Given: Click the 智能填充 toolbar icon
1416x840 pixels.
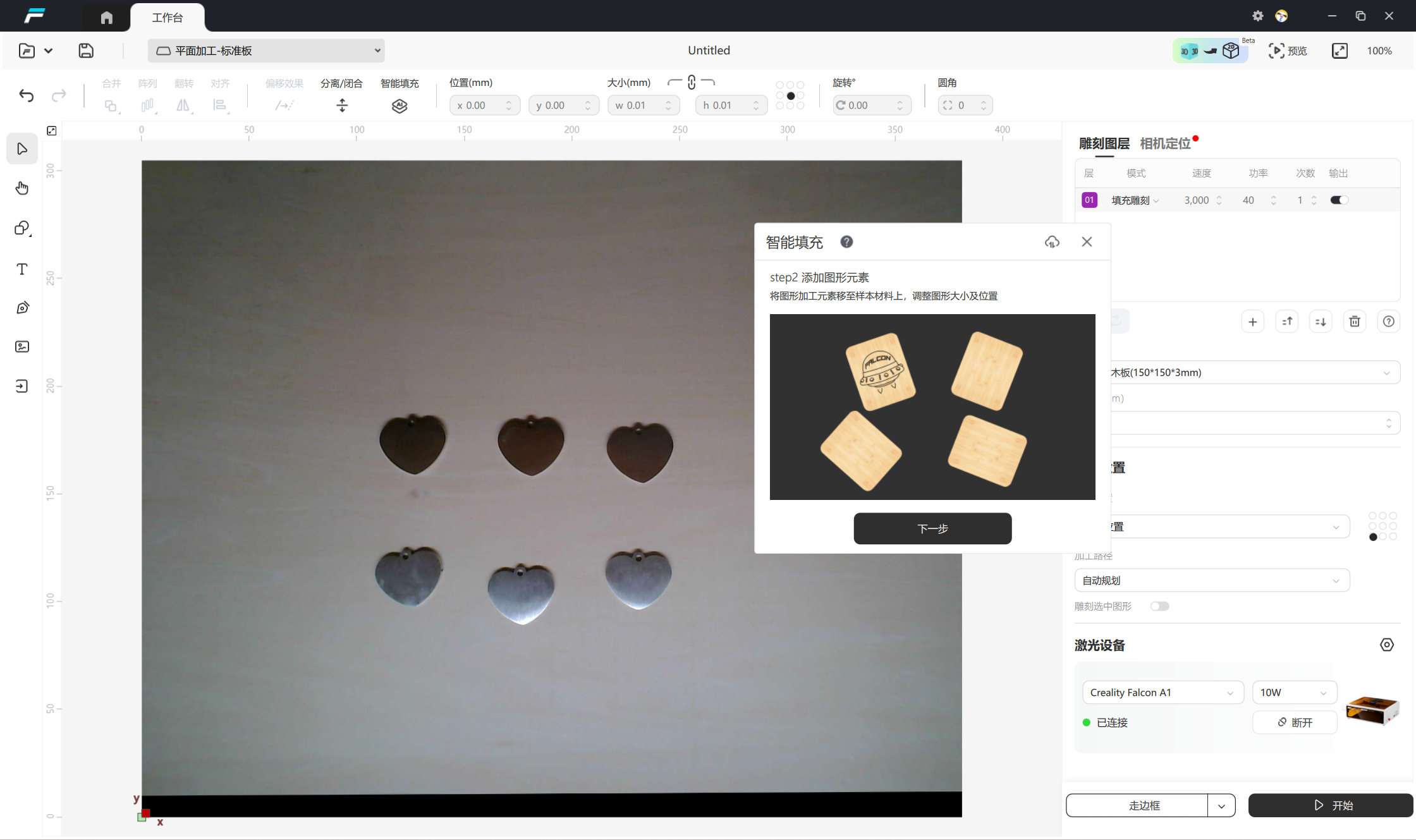Looking at the screenshot, I should 400,106.
